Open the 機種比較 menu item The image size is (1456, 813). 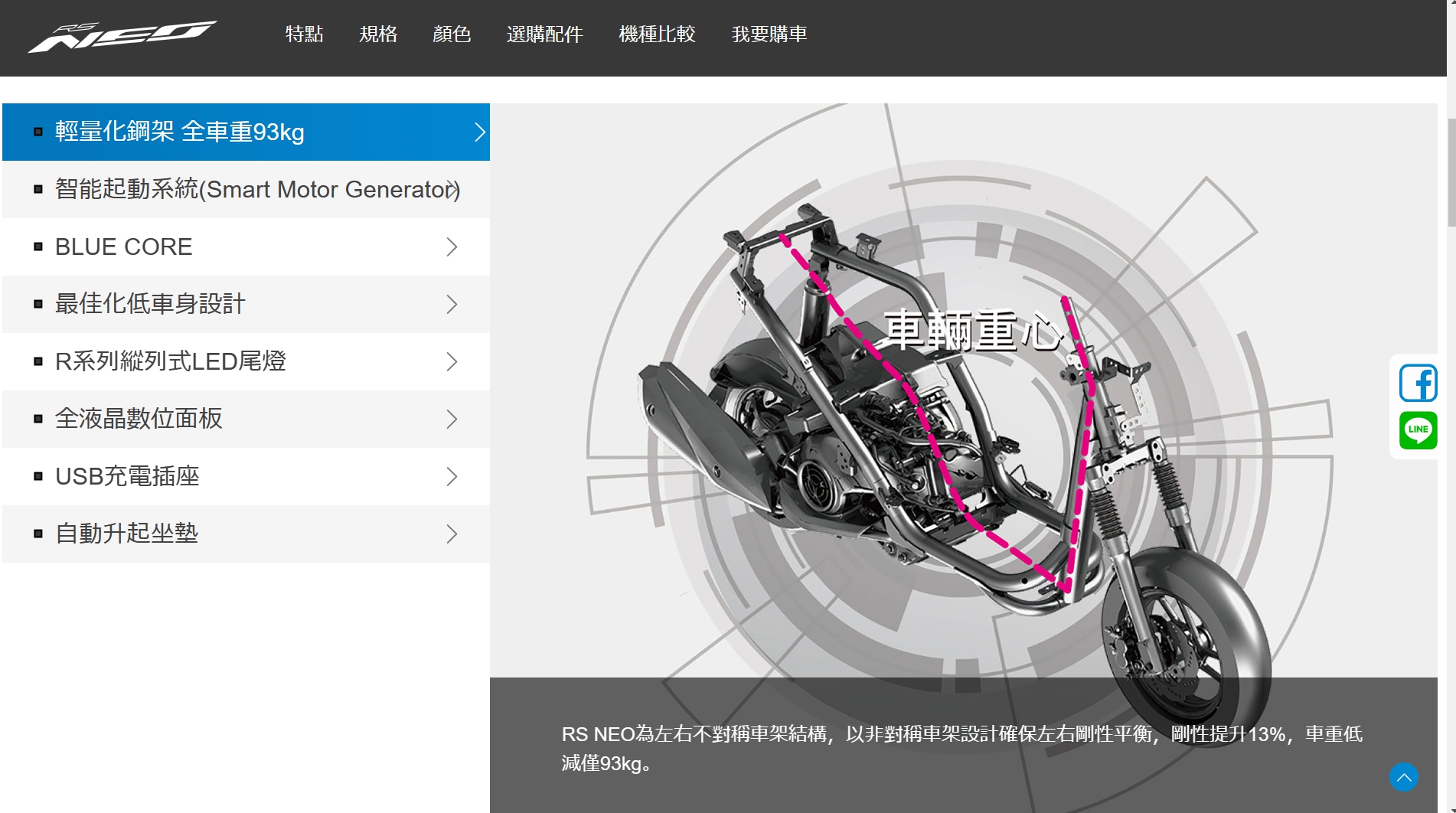(x=657, y=34)
